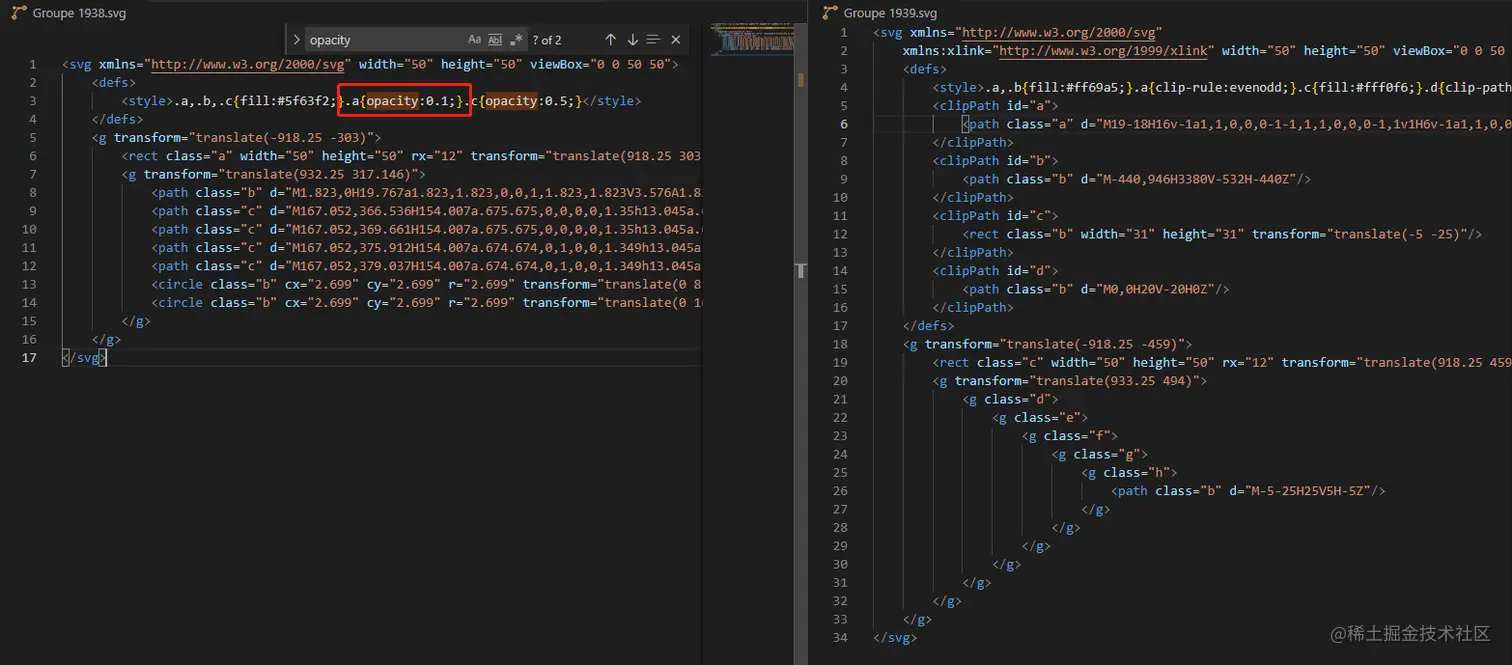Click the .c{opacity:0.5;} style text
The width and height of the screenshot is (1512, 665).
[522, 101]
